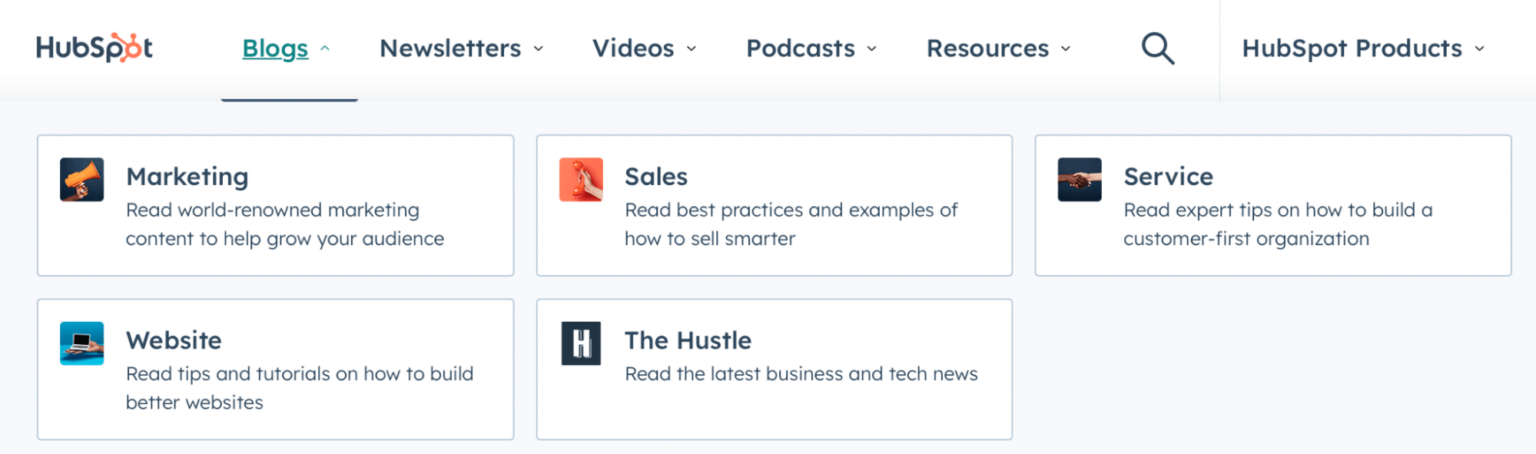Screen dimensions: 1536x454
Task: Open search with the magnifying glass icon
Action: (x=1157, y=48)
